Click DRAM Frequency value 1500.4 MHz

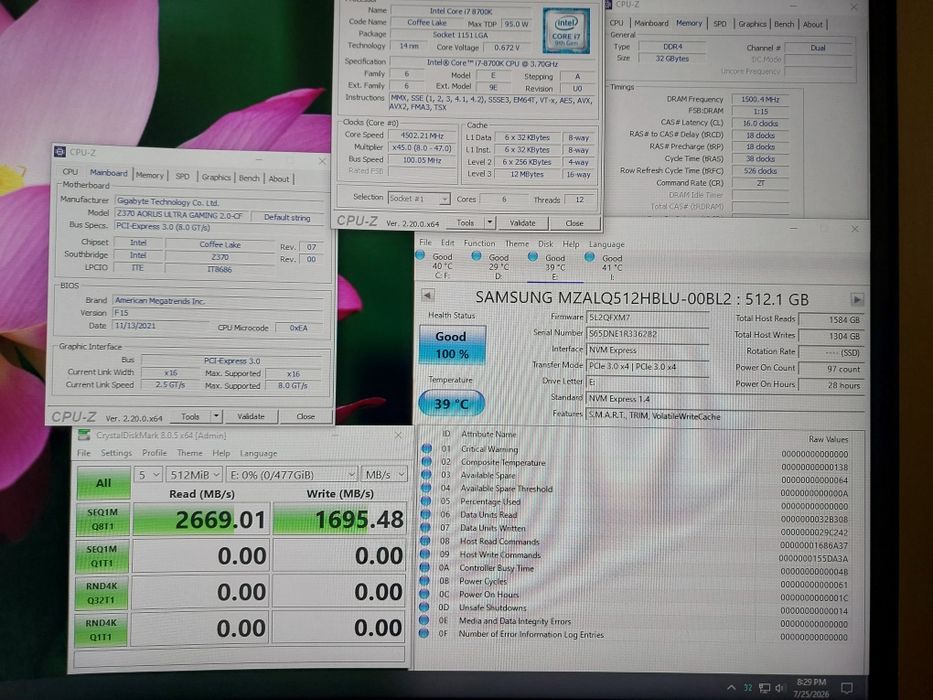pos(760,99)
